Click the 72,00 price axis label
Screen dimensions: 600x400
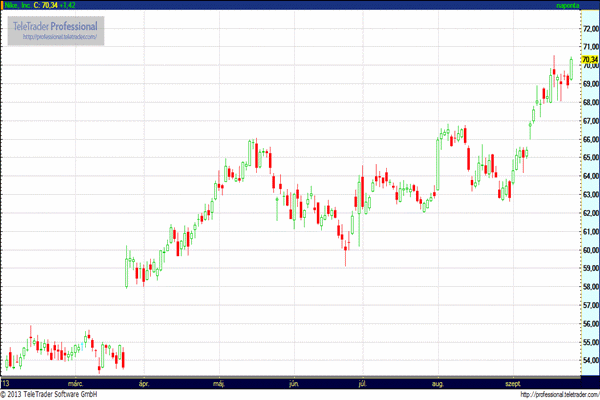click(x=589, y=28)
